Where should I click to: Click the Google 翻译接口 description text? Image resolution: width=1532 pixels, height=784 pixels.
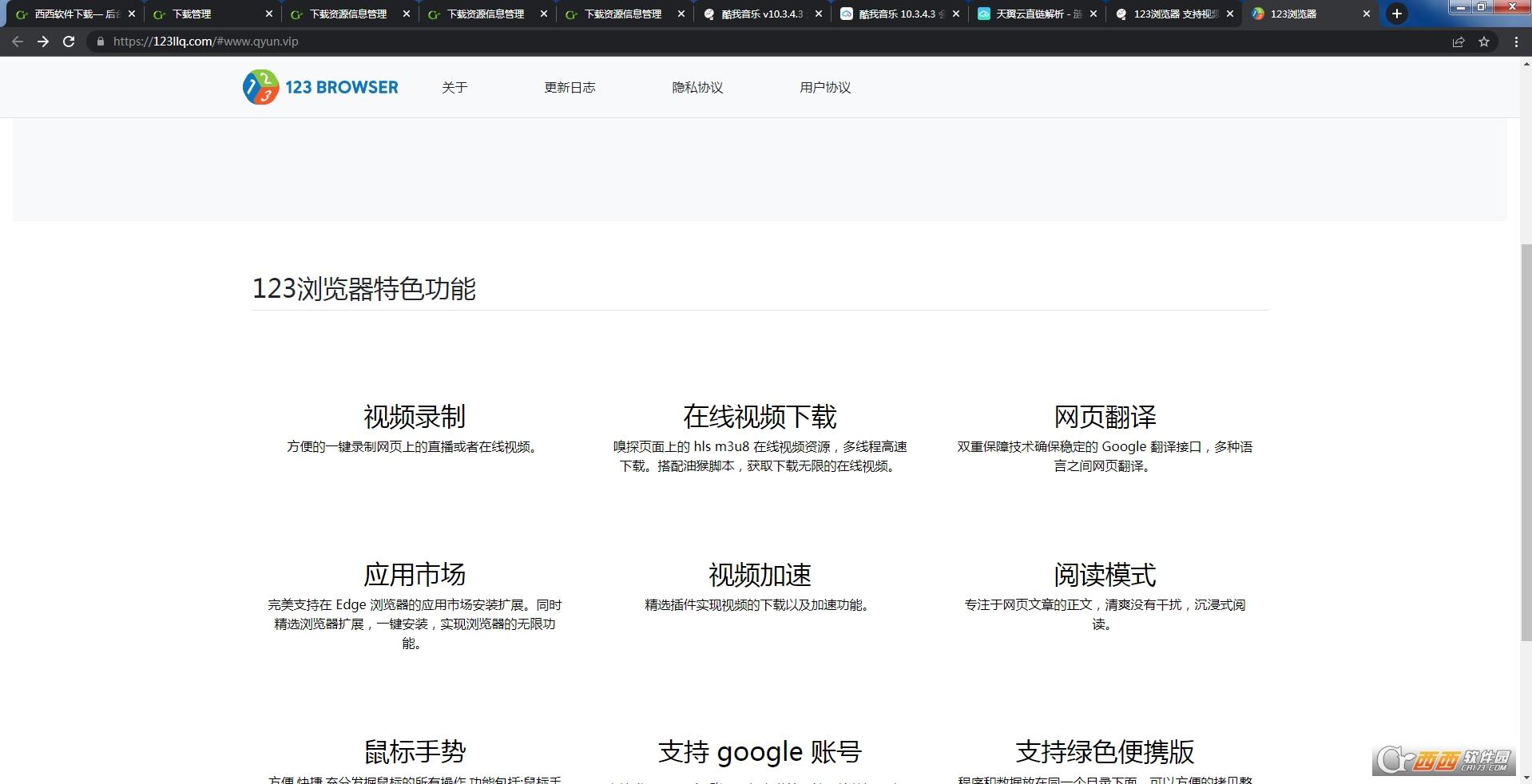(x=1105, y=456)
